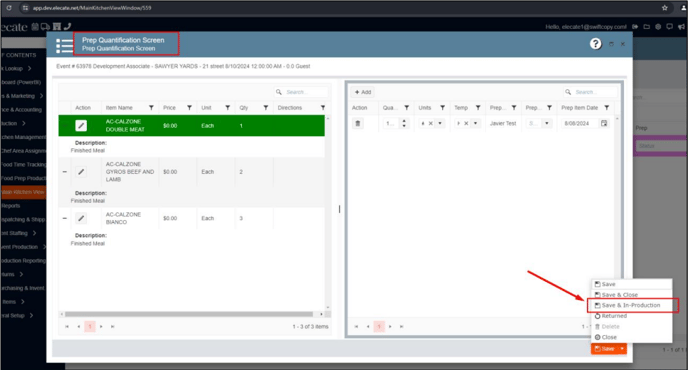Choose the Returned menu option
The image size is (688, 370).
[614, 316]
